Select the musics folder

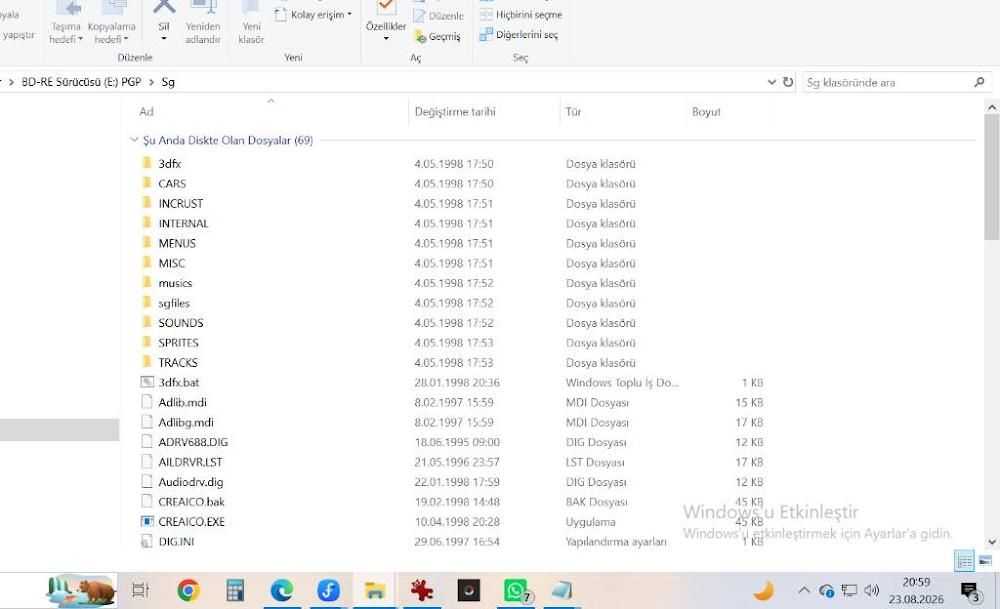[x=175, y=282]
